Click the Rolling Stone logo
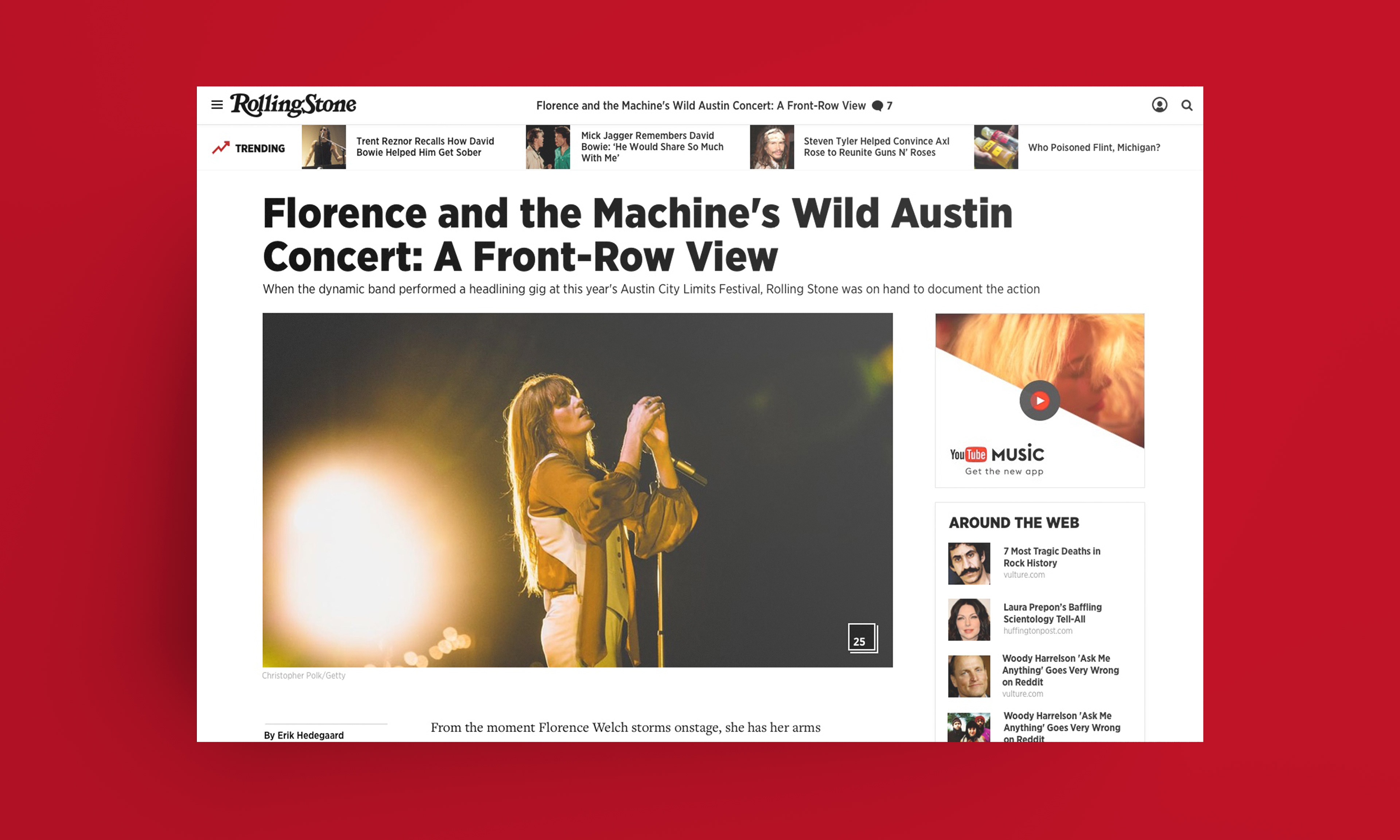1400x840 pixels. point(292,105)
